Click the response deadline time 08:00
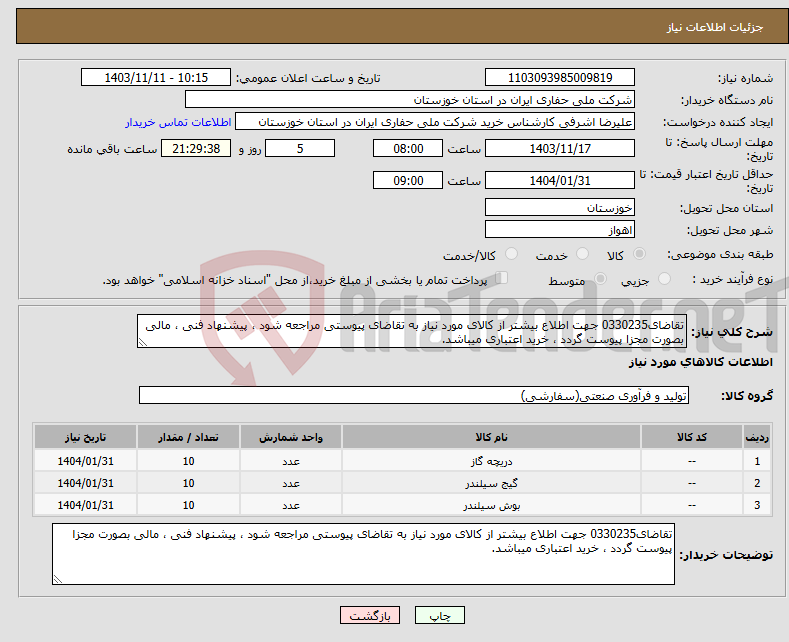789x642 pixels. (x=408, y=148)
